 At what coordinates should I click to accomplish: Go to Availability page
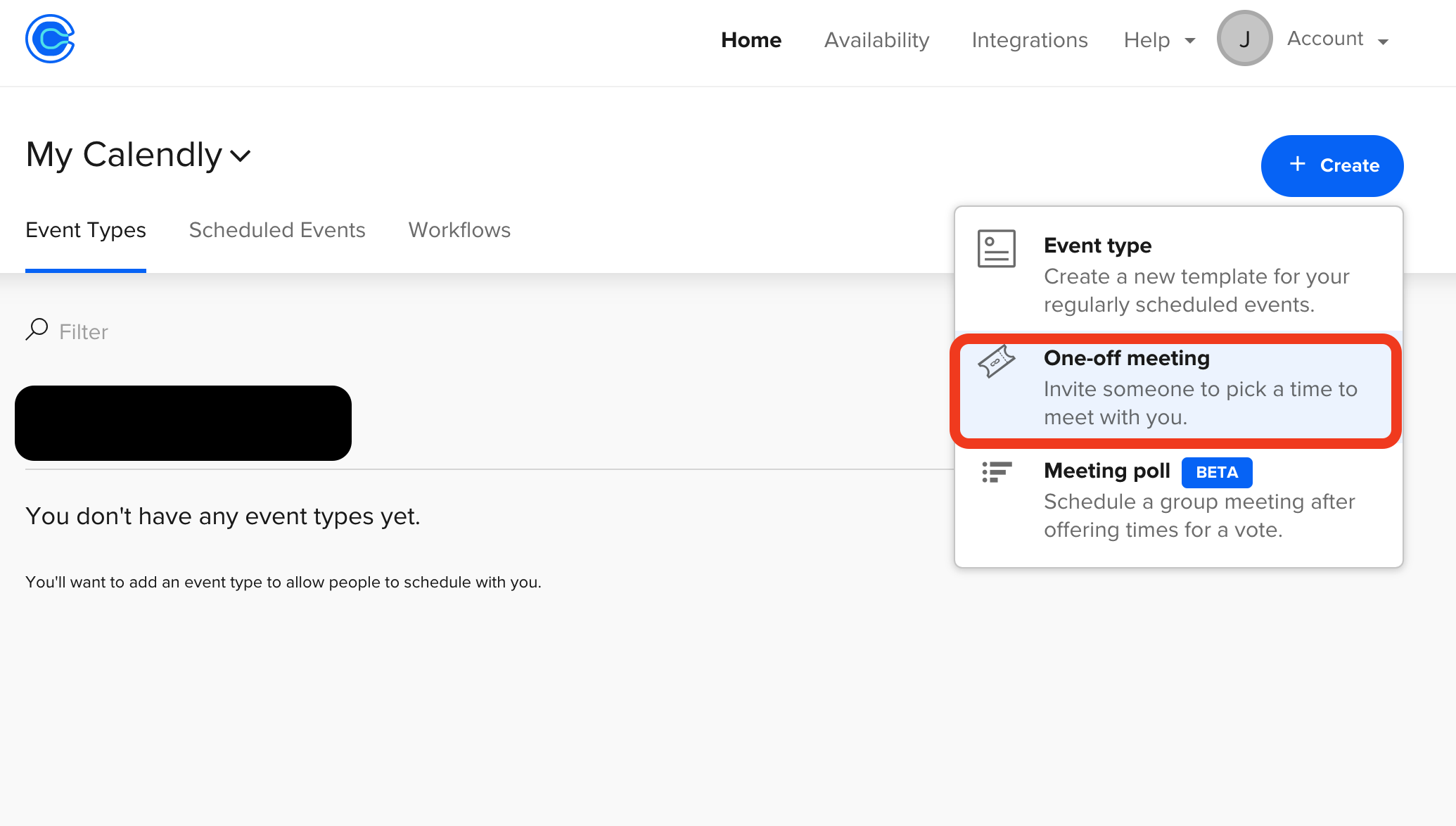[876, 40]
